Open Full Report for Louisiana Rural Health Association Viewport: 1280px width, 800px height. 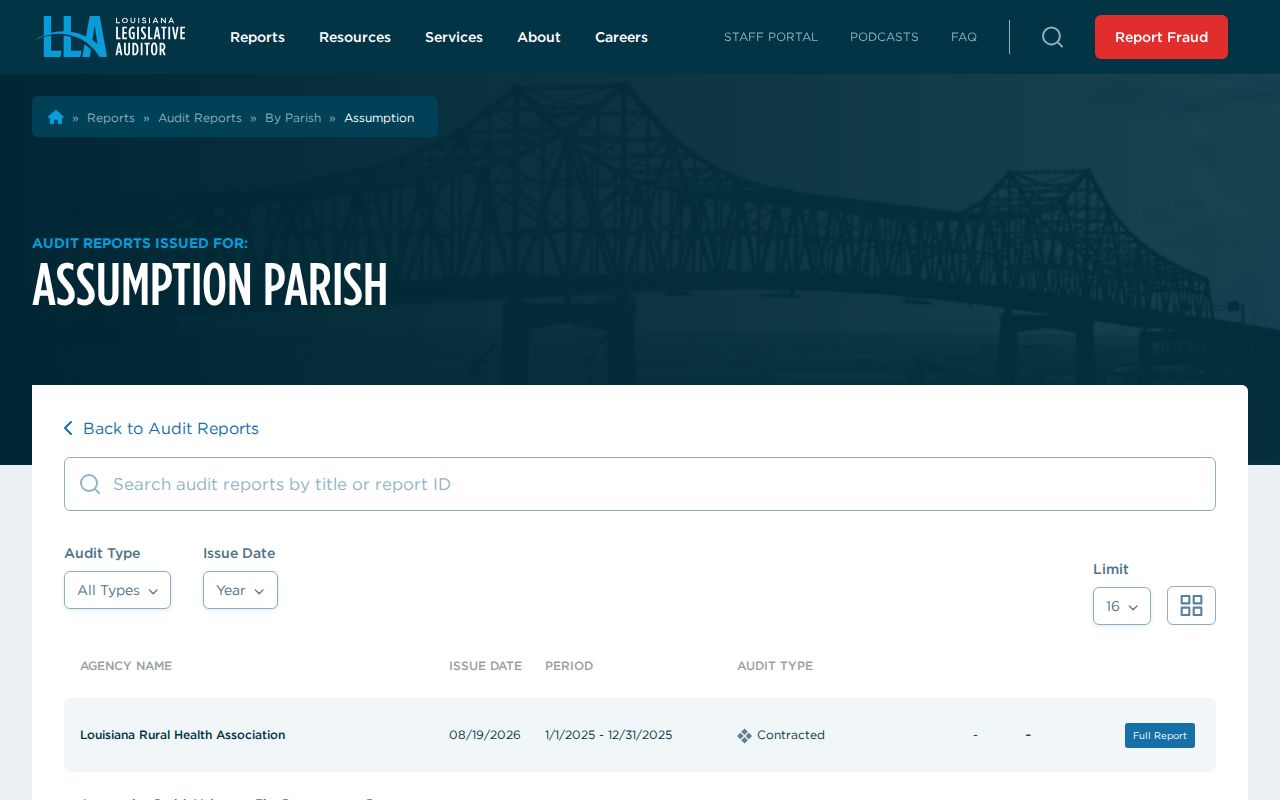click(x=1160, y=735)
